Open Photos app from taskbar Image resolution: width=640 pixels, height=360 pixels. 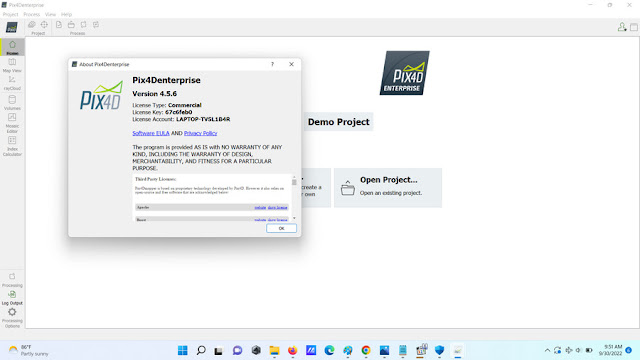tap(384, 350)
